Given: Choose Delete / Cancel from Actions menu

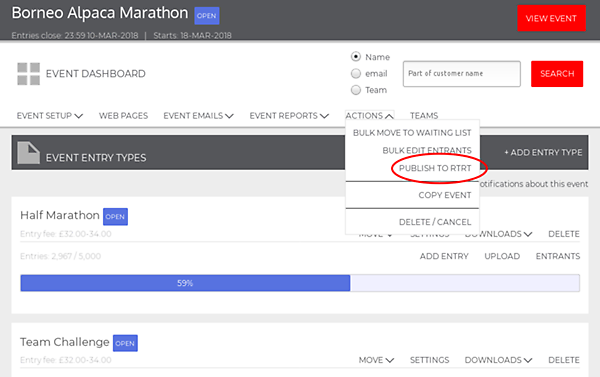Looking at the screenshot, I should 435,222.
